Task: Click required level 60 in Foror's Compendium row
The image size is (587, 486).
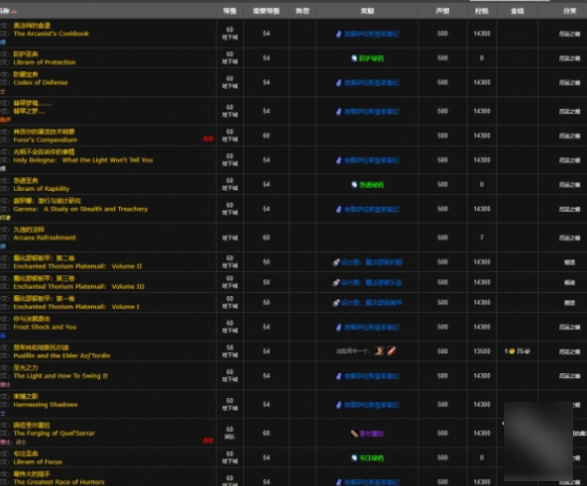Action: tap(266, 136)
